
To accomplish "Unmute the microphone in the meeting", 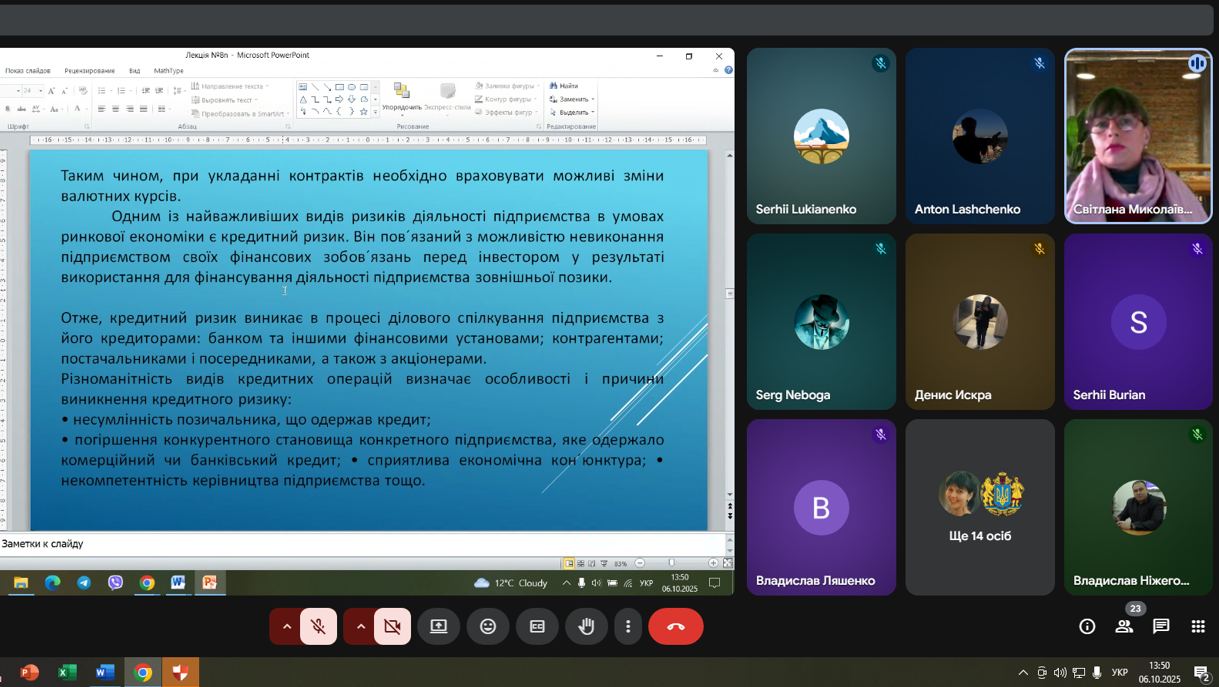I will [x=316, y=626].
